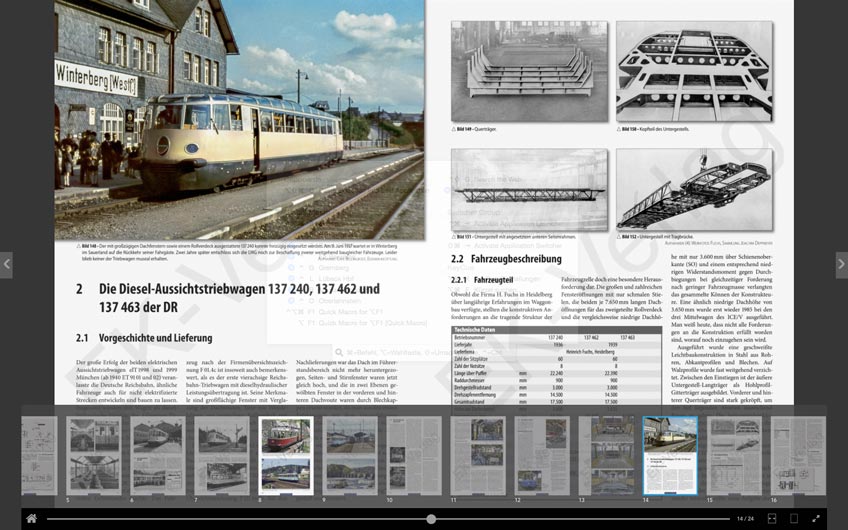Screen dimensions: 848x530
Task: Click heading '2.1 Vorgeschichte und Lieferung'
Action: (x=144, y=338)
